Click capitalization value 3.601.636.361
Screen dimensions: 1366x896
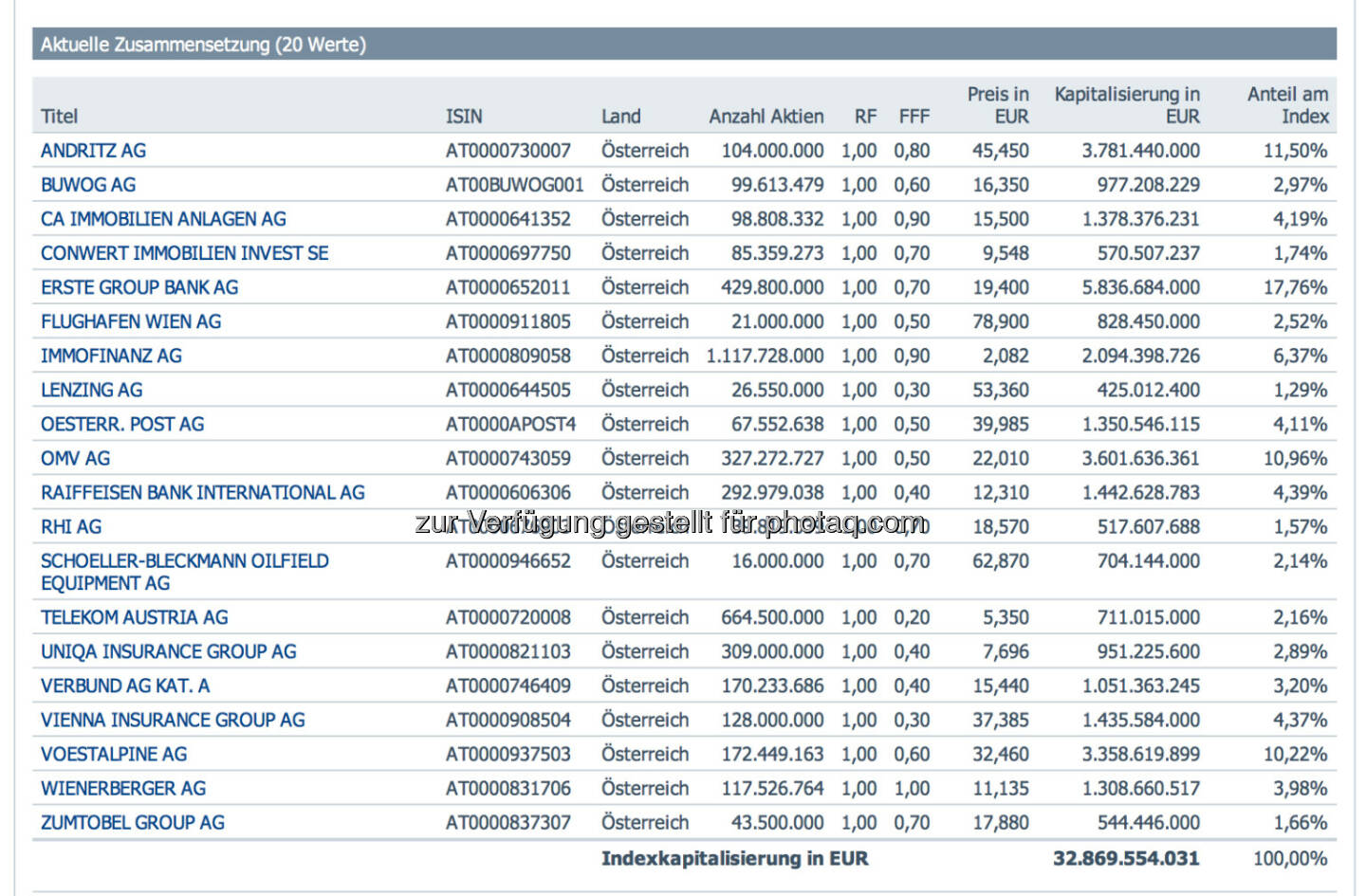(1141, 458)
